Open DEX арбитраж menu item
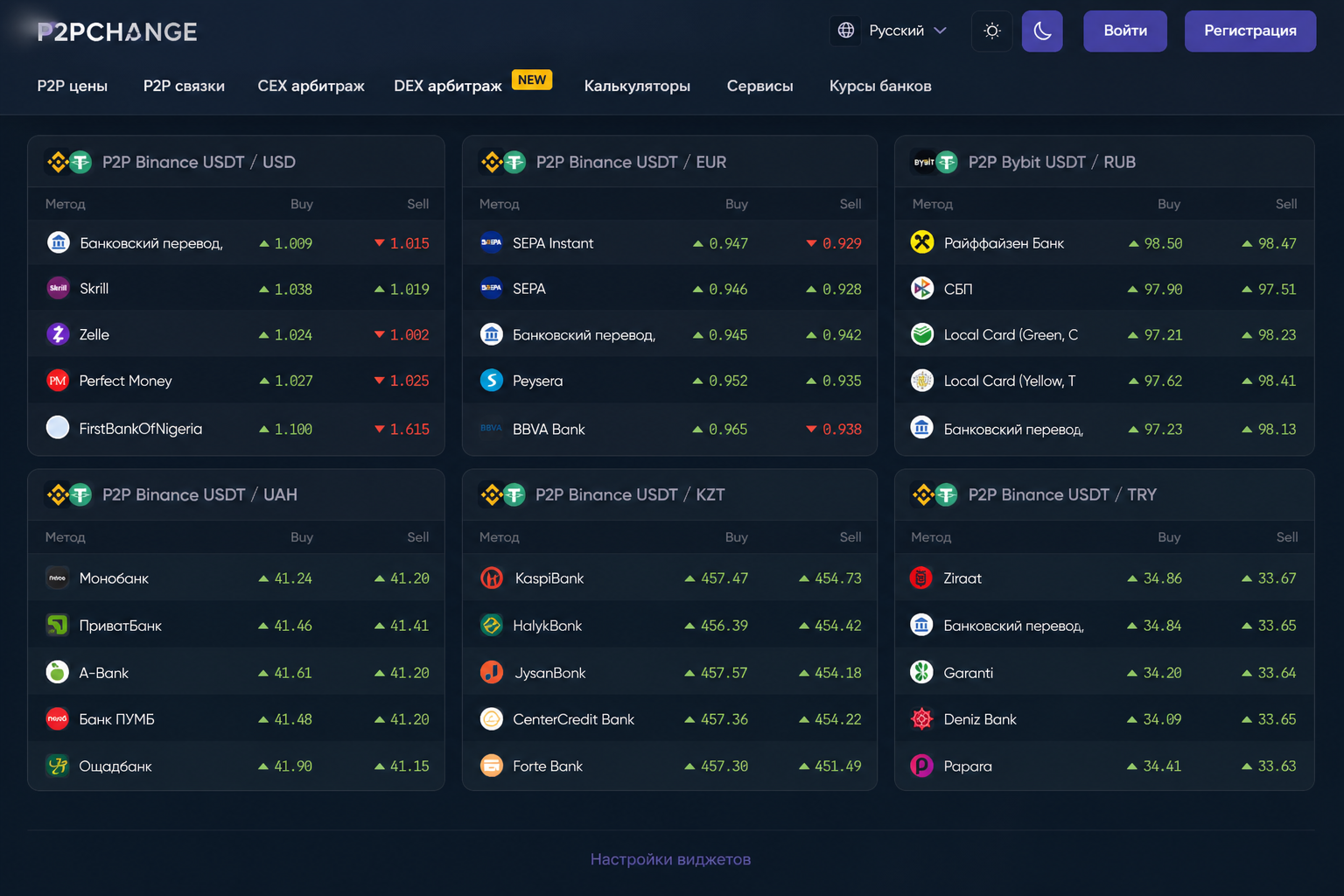The width and height of the screenshot is (1344, 896). [448, 86]
